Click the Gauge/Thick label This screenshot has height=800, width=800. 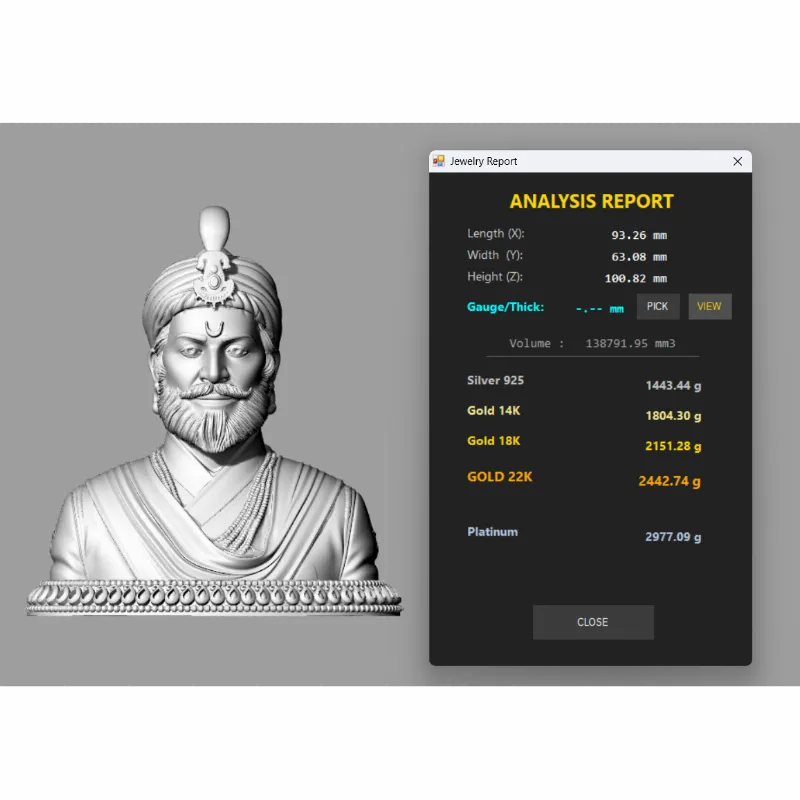(505, 307)
